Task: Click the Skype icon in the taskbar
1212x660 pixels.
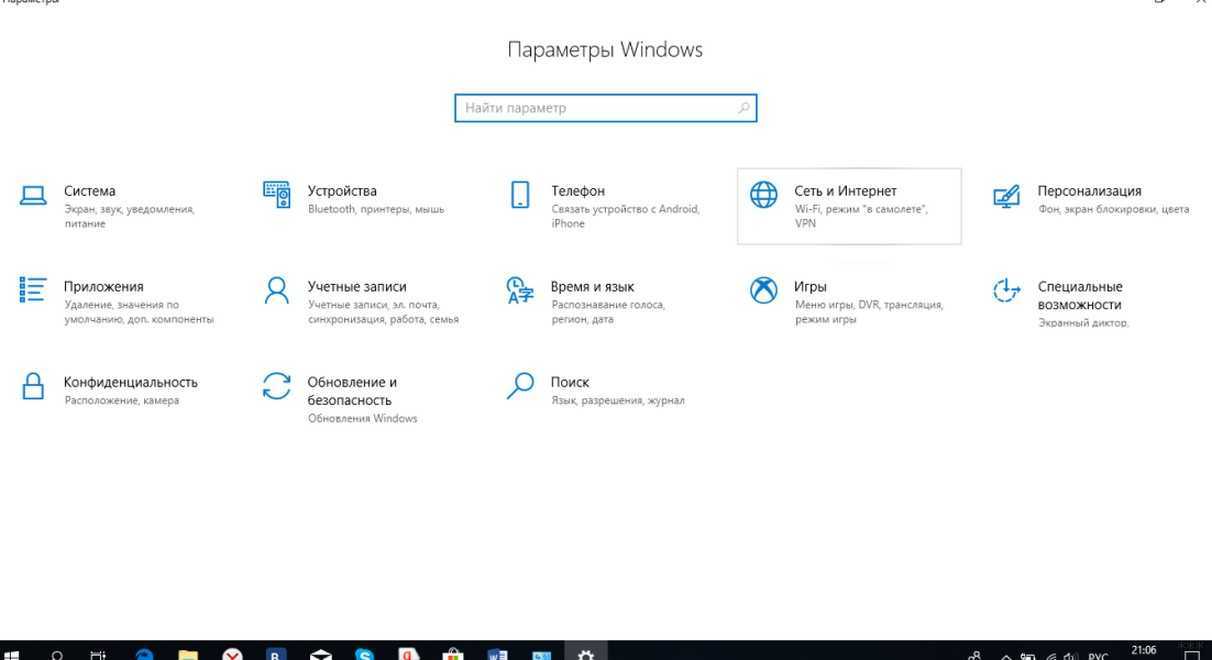Action: (365, 655)
